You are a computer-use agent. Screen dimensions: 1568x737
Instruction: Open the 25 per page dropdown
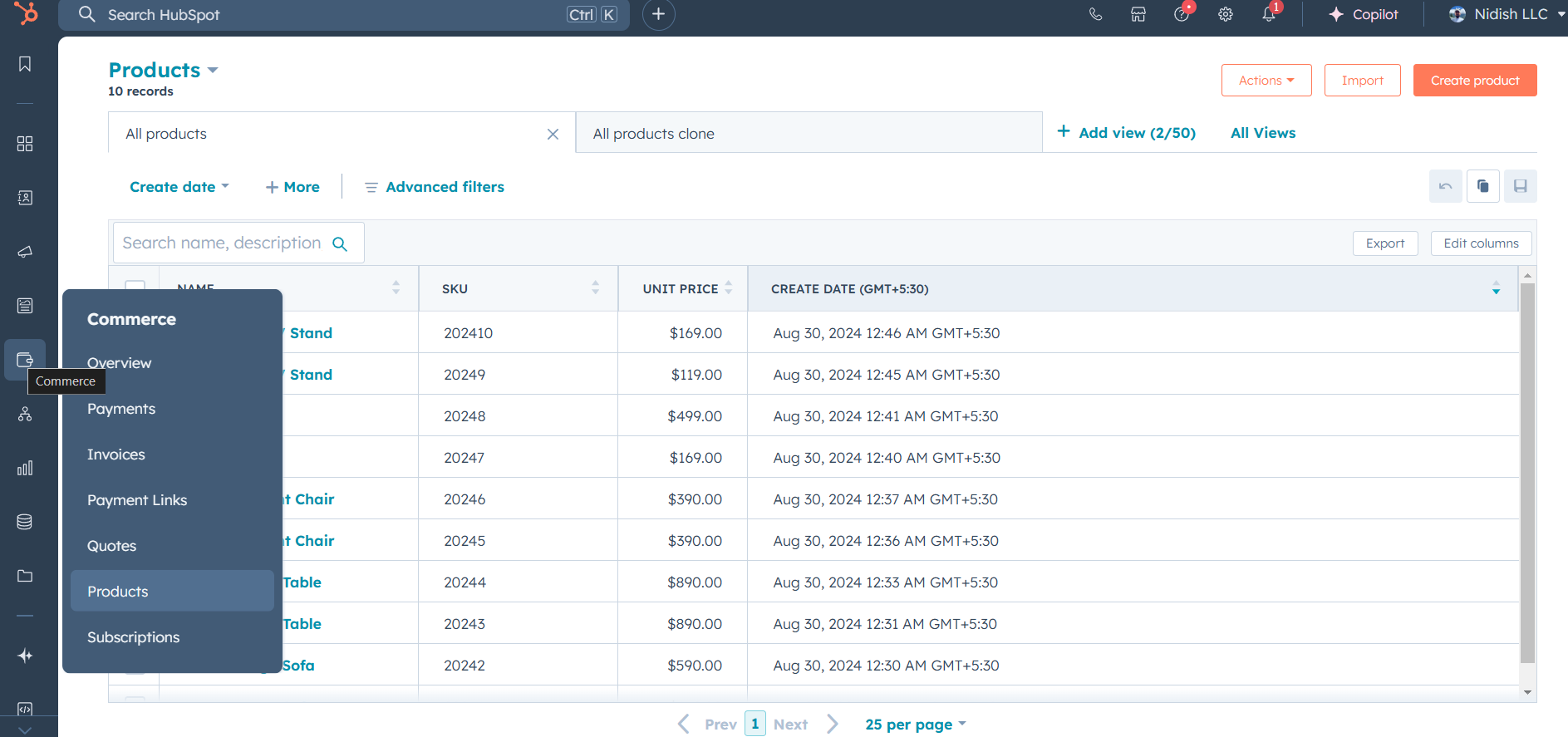pos(916,725)
